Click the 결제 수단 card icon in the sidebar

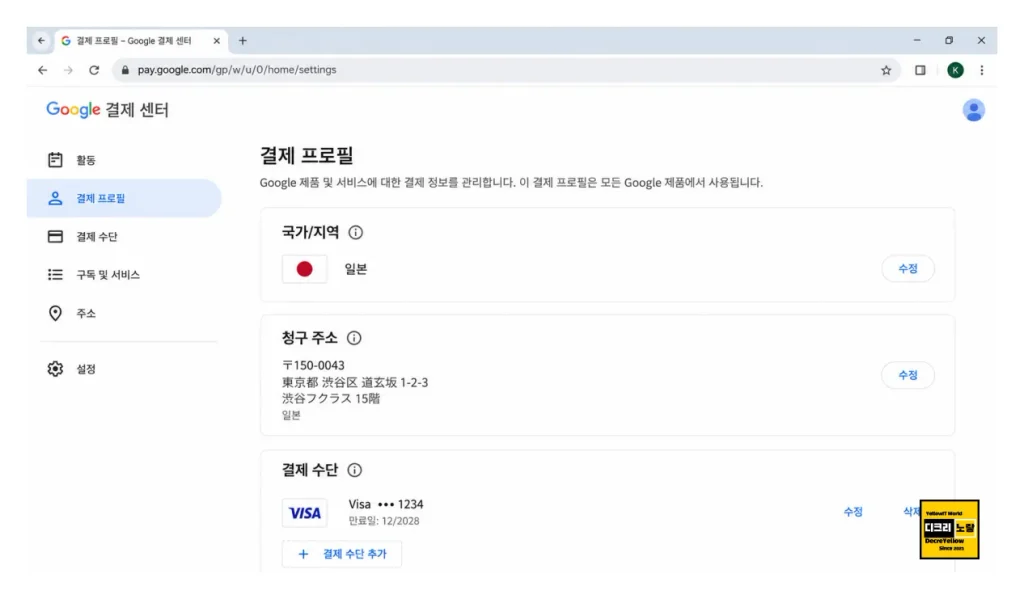[x=56, y=236]
